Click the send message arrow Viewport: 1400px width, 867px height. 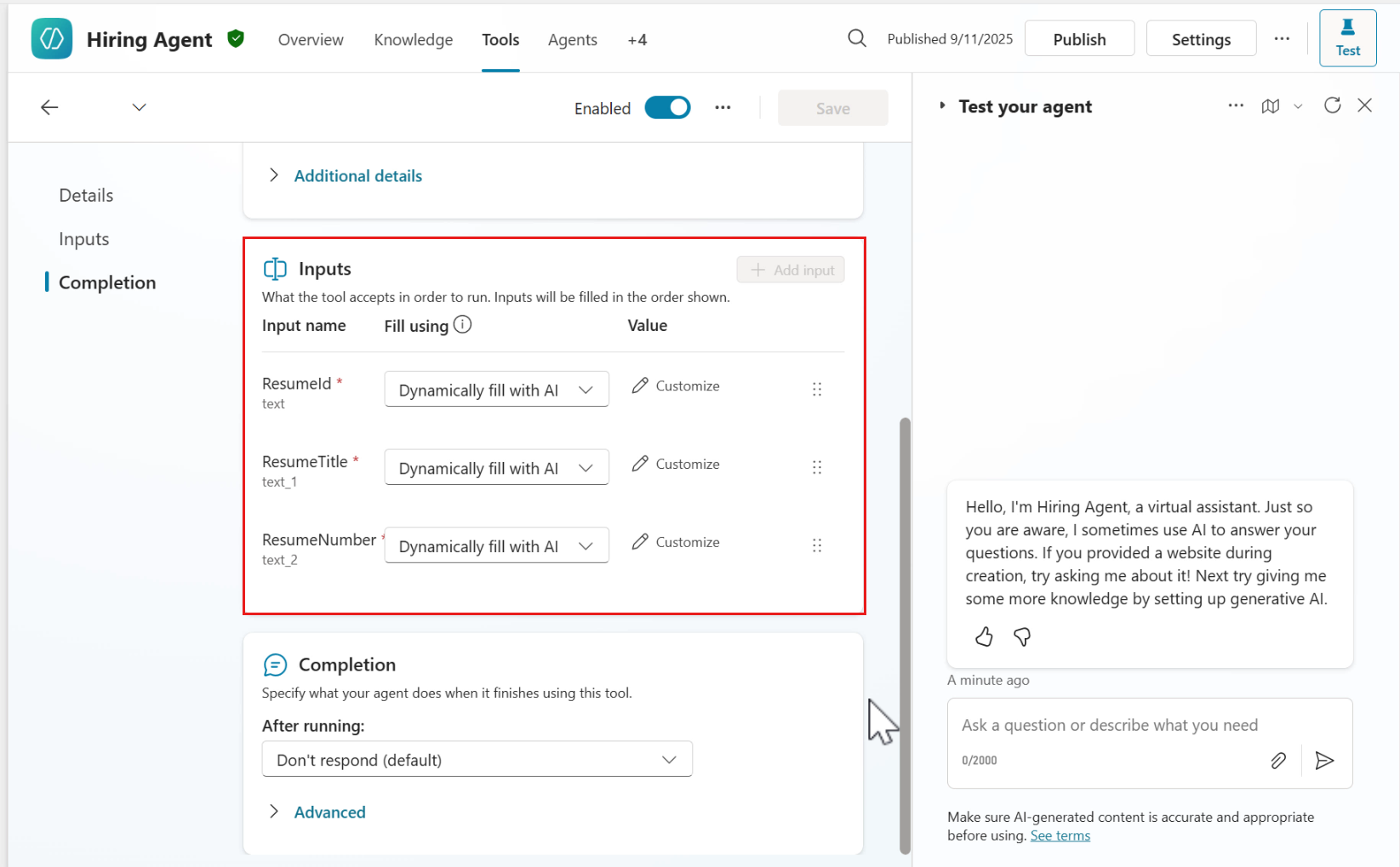point(1325,760)
